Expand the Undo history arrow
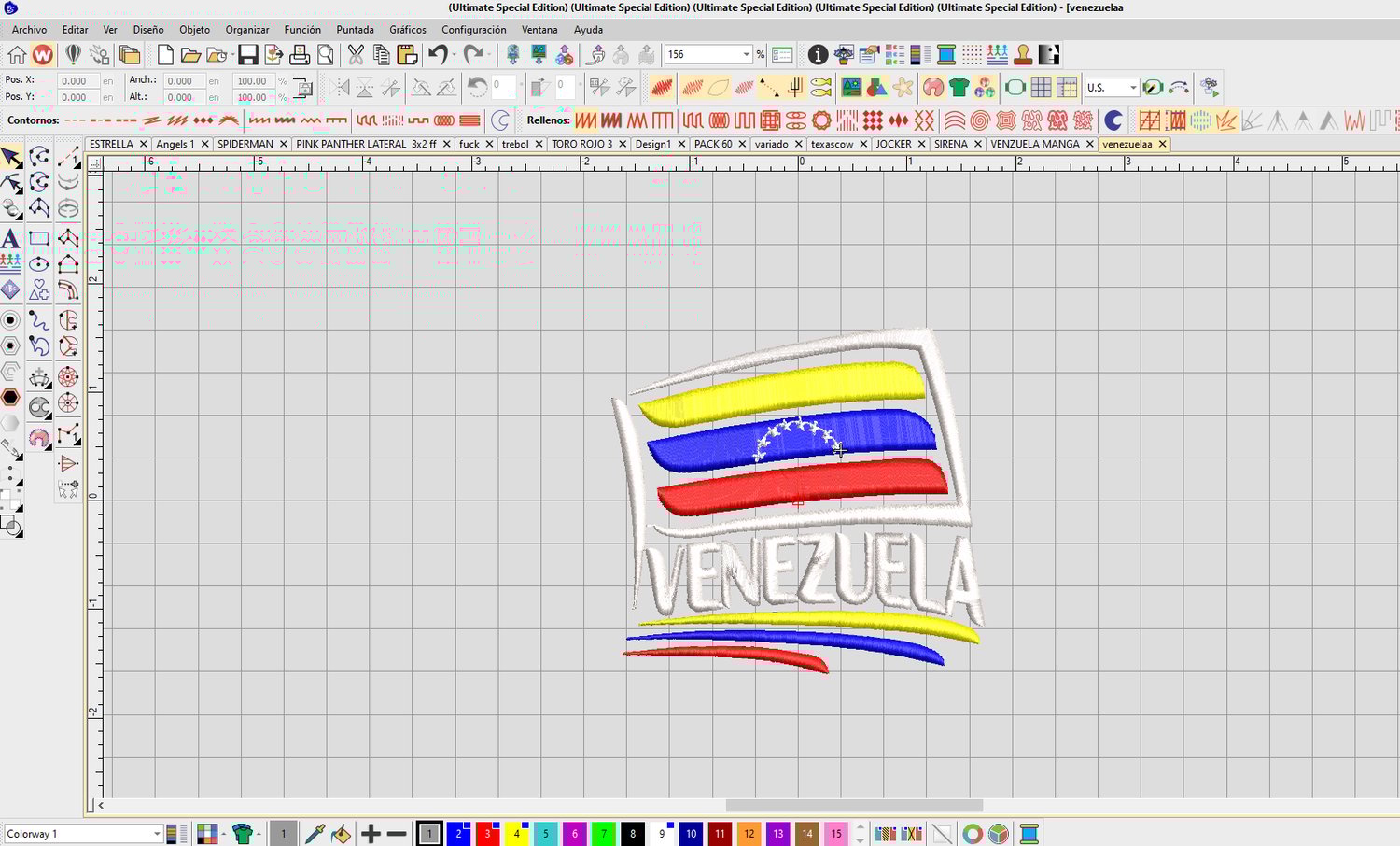1400x846 pixels. [x=454, y=55]
